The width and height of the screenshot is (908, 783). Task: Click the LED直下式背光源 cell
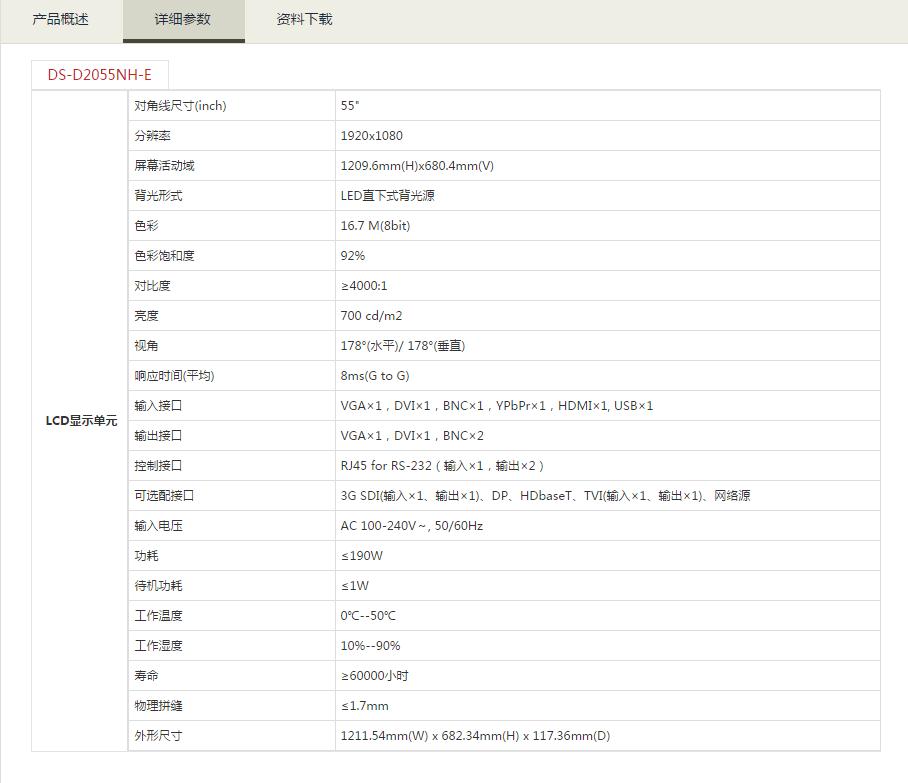(387, 196)
